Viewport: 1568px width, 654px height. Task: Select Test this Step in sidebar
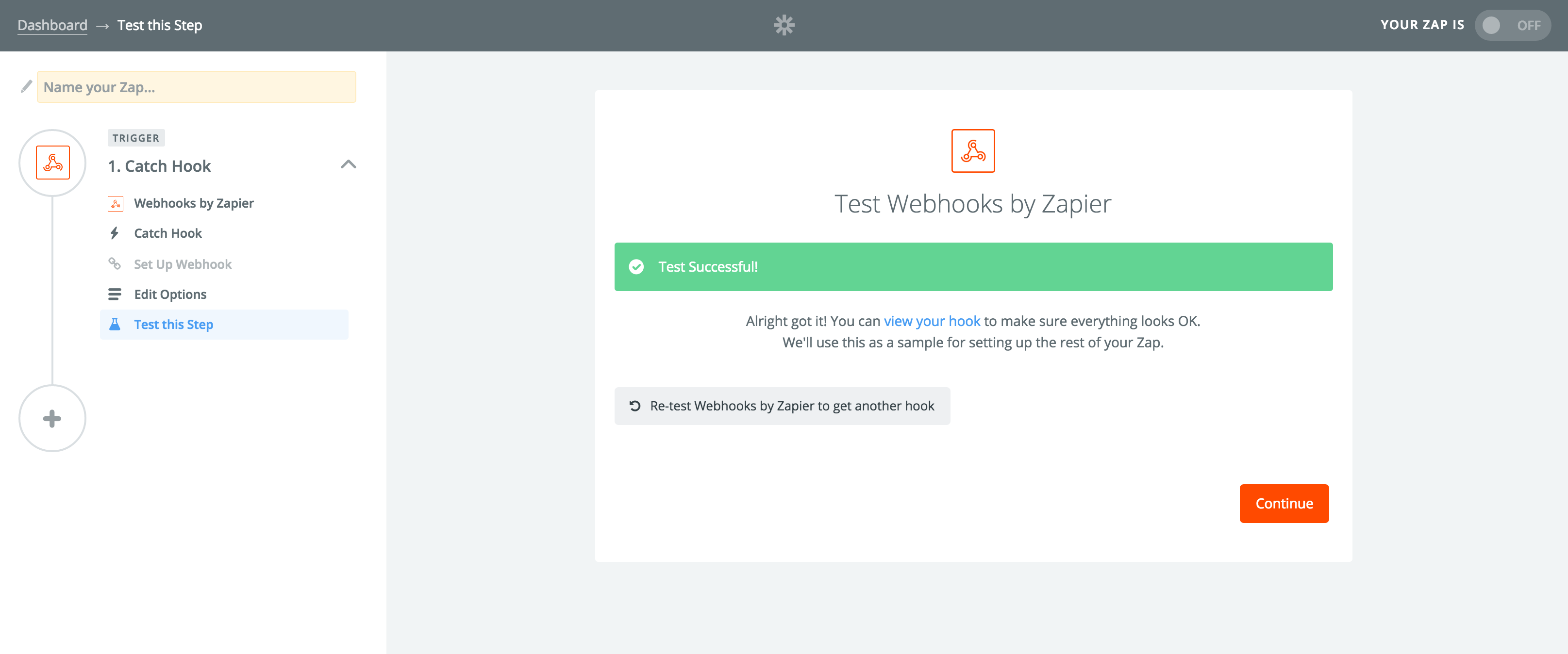(x=173, y=324)
